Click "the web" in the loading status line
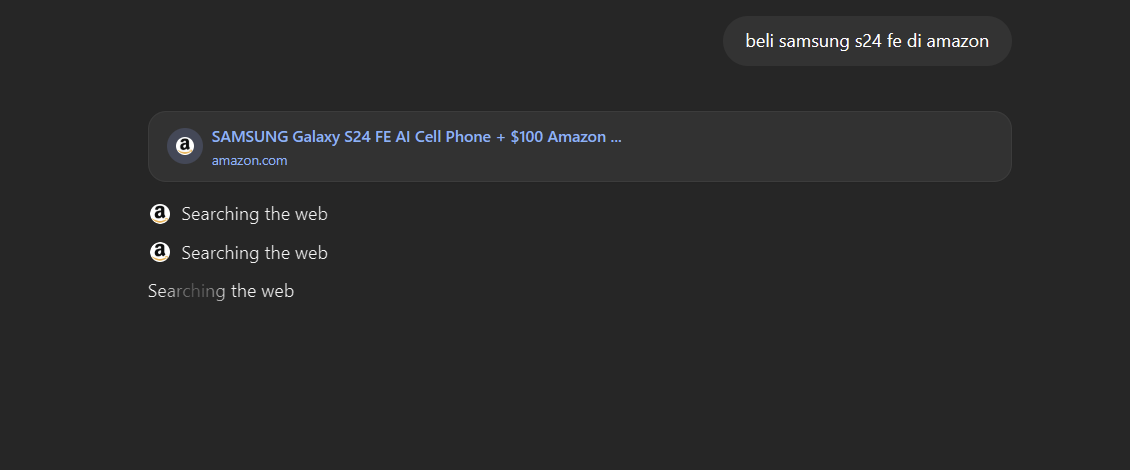Viewport: 1130px width, 470px height. point(262,291)
